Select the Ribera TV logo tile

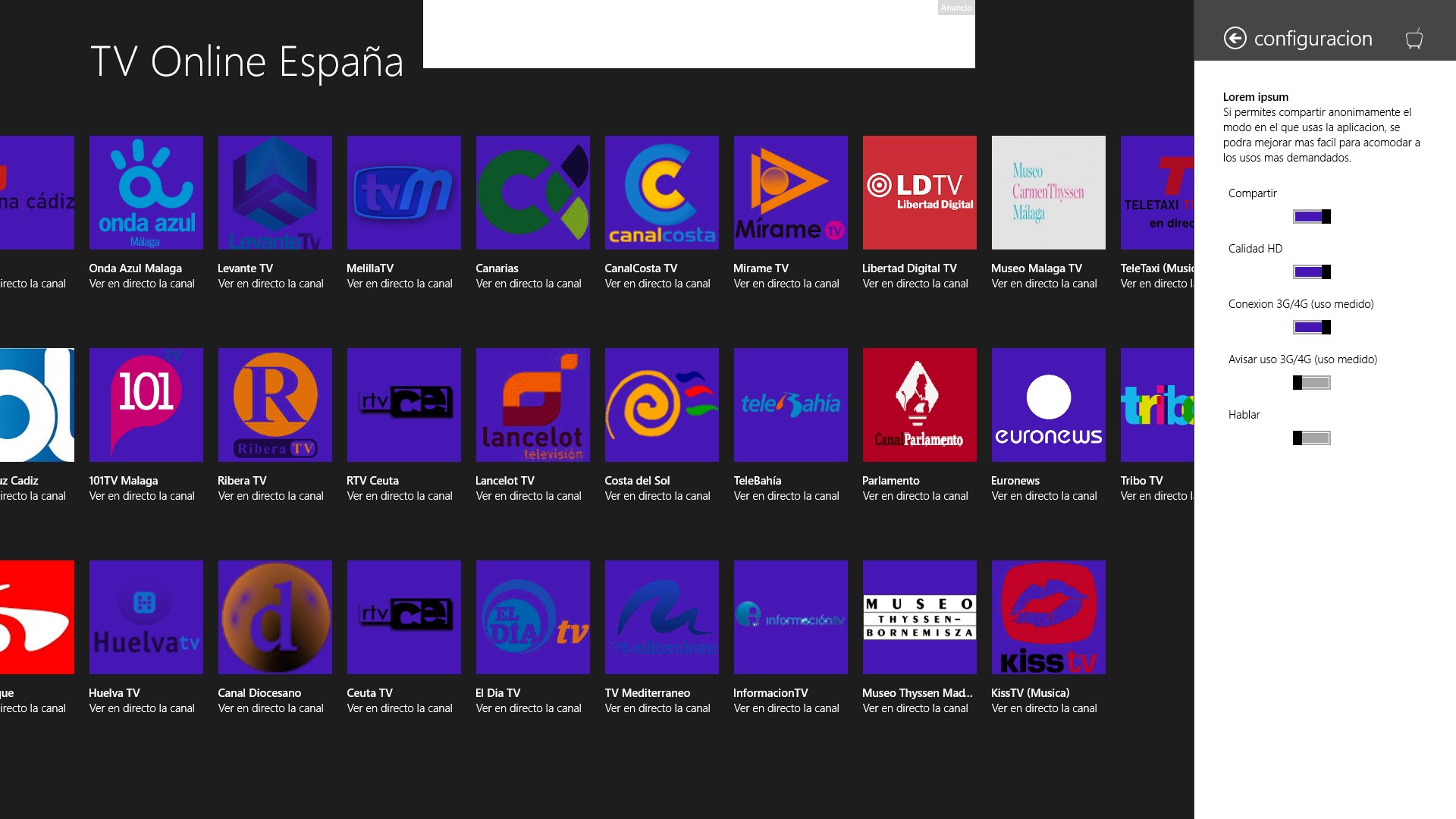(x=275, y=405)
